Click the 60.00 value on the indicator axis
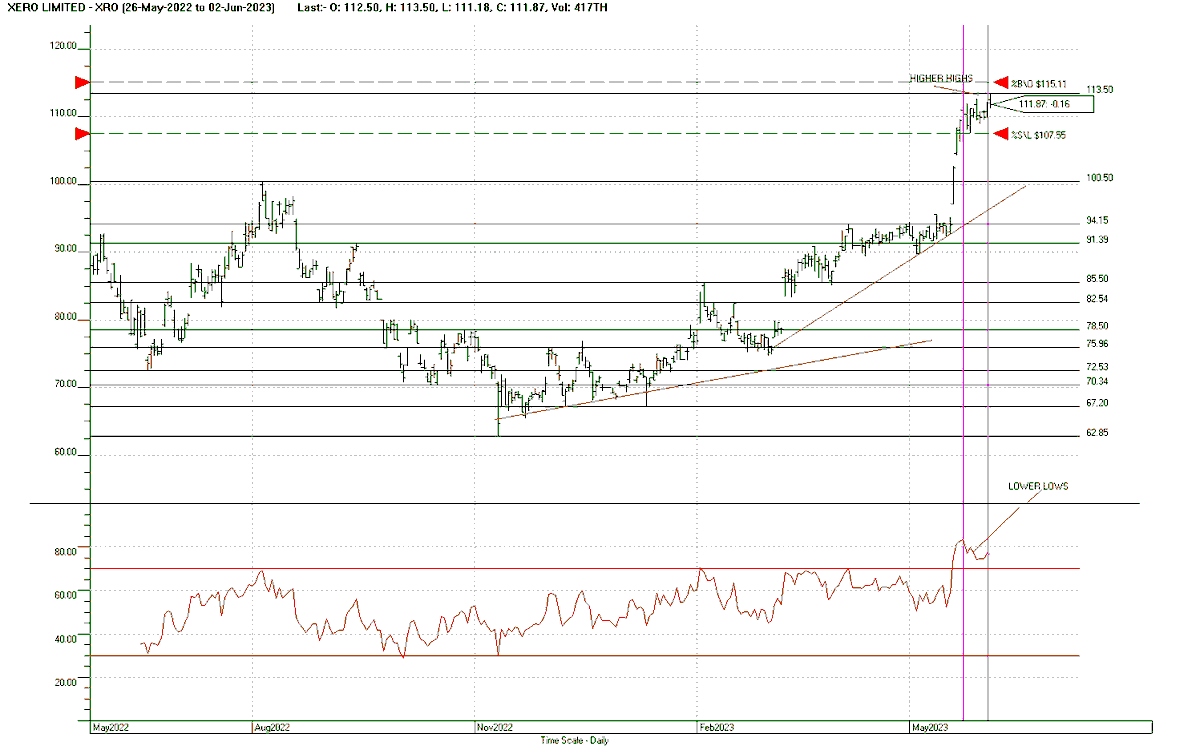The width and height of the screenshot is (1200, 746). [65, 594]
